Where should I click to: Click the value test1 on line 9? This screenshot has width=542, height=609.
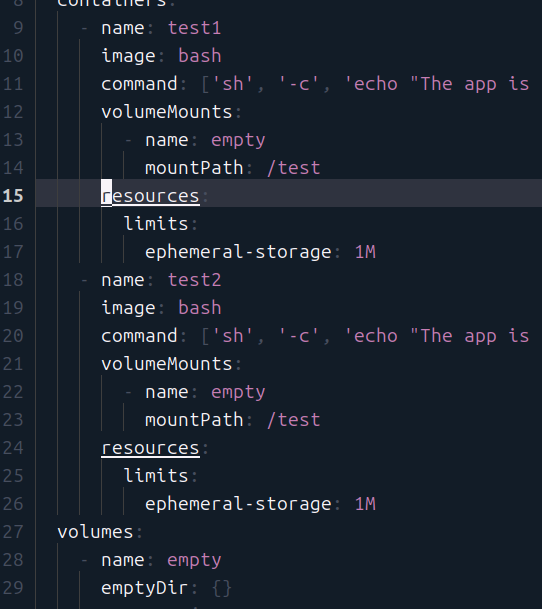tap(195, 28)
